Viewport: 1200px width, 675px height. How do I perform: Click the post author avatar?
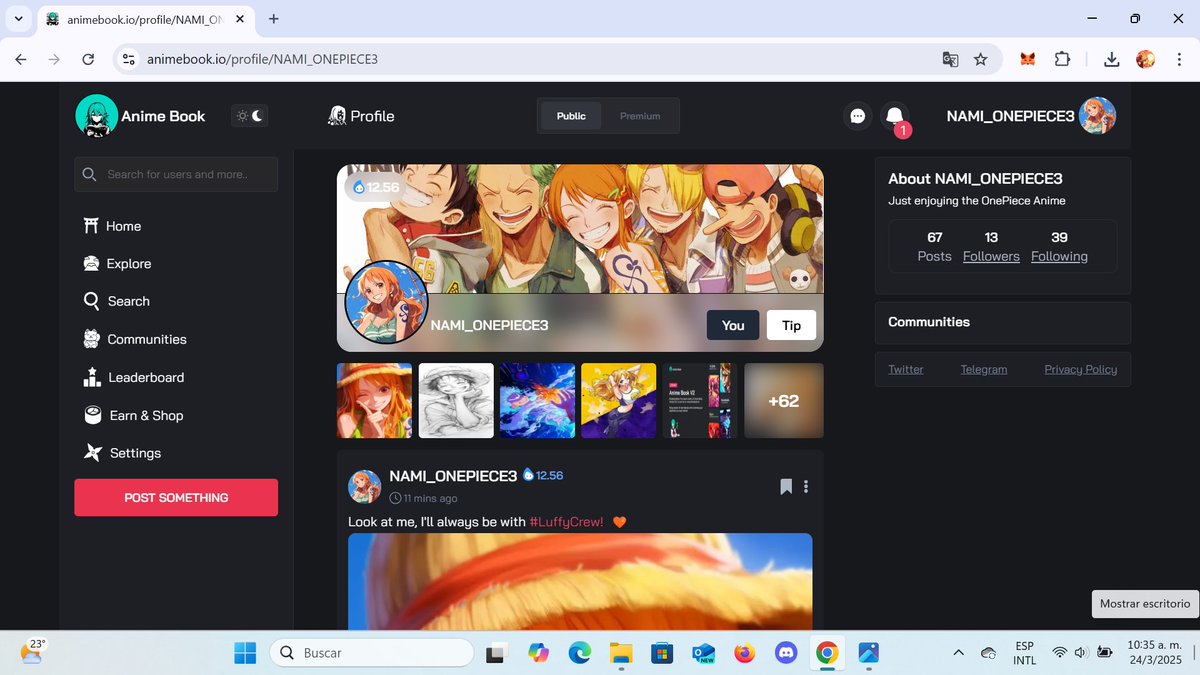[x=365, y=487]
